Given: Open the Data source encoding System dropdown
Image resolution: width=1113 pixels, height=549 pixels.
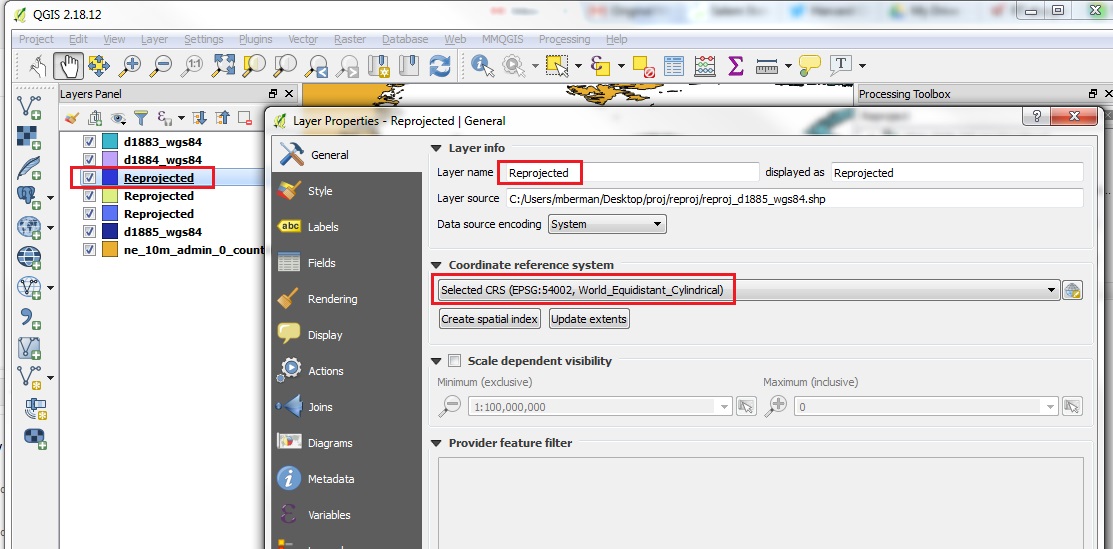Looking at the screenshot, I should 607,224.
